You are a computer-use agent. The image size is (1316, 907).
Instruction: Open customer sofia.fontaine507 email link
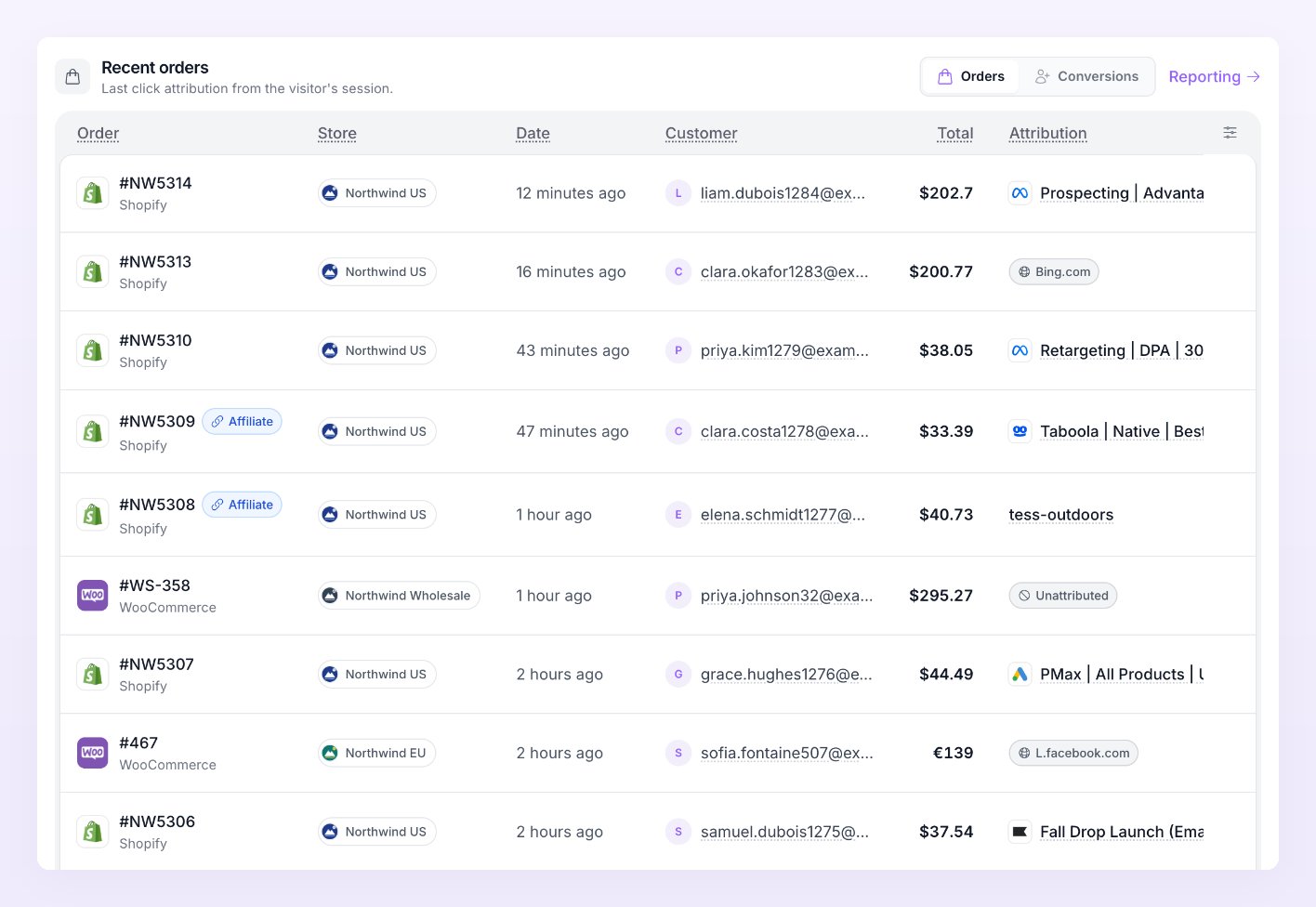point(787,753)
